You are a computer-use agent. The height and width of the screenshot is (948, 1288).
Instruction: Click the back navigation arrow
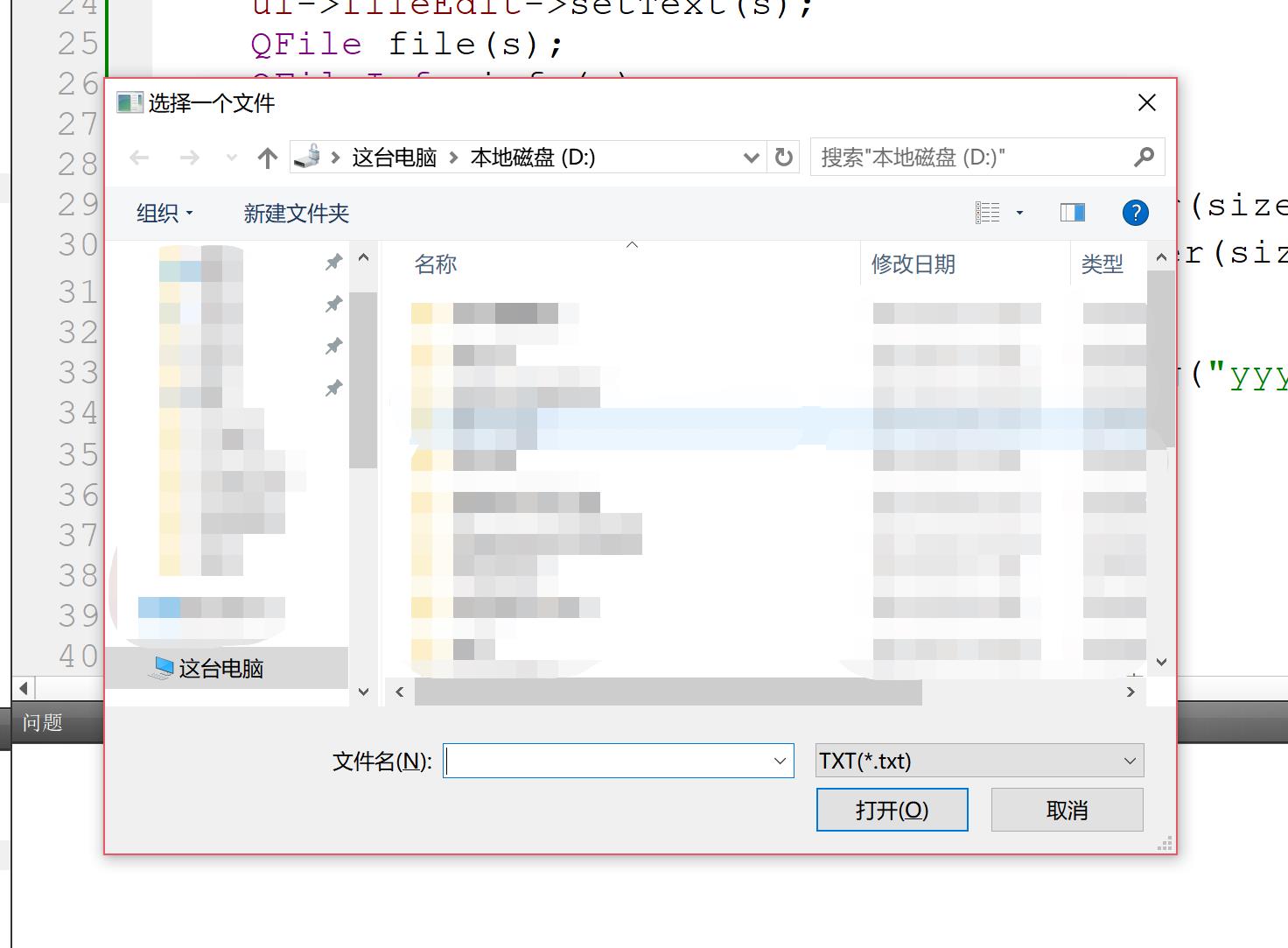[x=138, y=158]
